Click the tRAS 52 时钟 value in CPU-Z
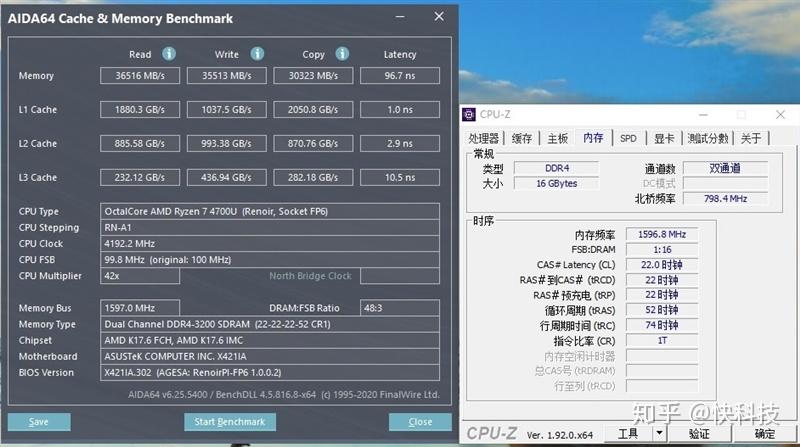800x447 pixels. 662,310
